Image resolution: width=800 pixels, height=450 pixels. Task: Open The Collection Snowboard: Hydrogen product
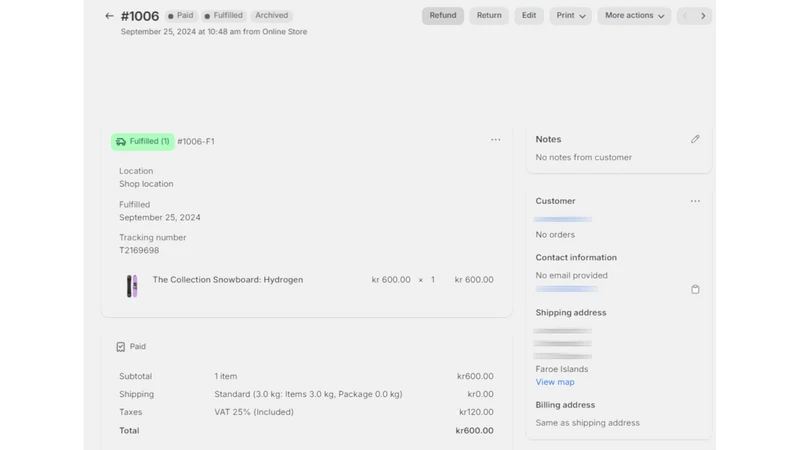pos(228,280)
